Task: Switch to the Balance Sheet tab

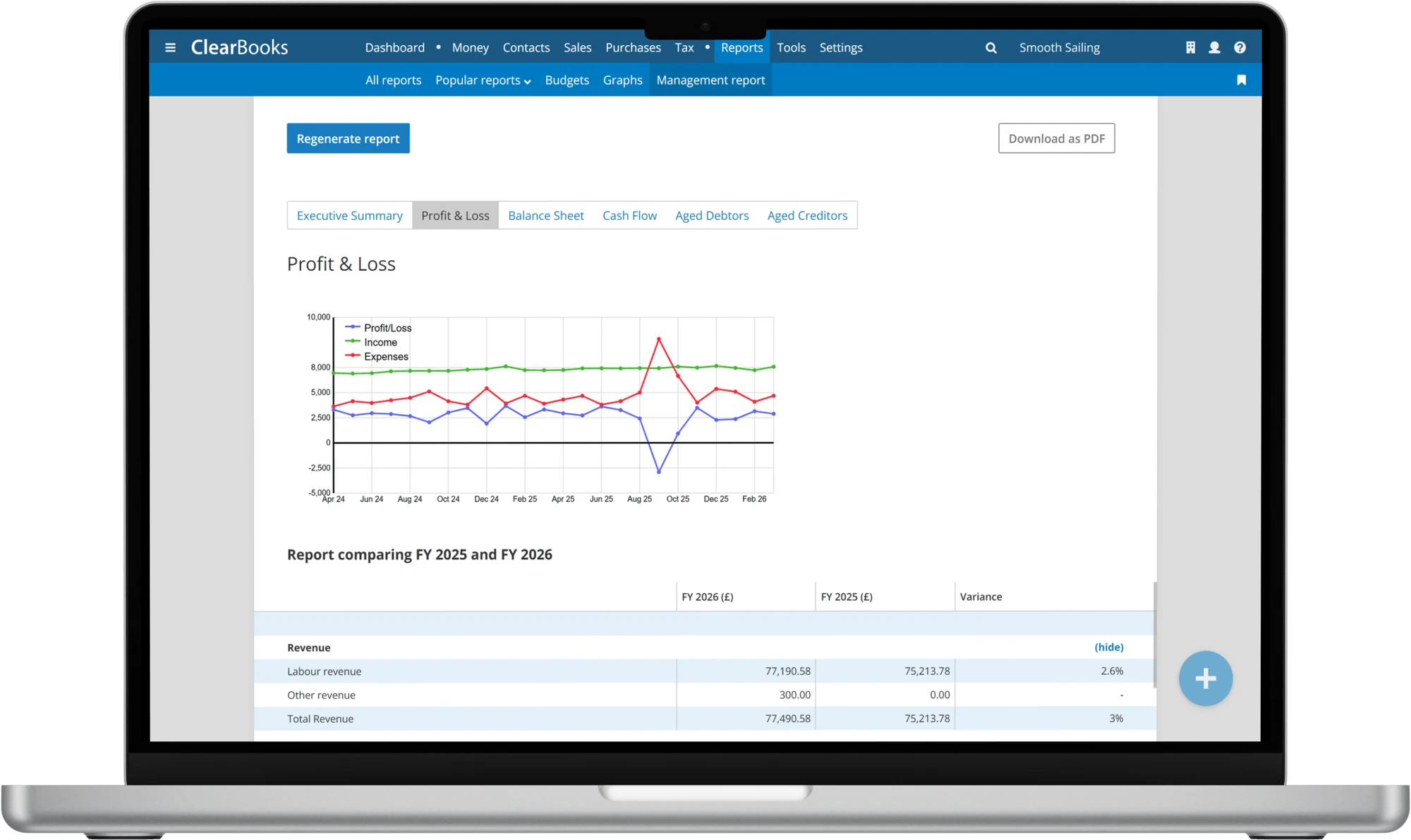Action: [x=545, y=215]
